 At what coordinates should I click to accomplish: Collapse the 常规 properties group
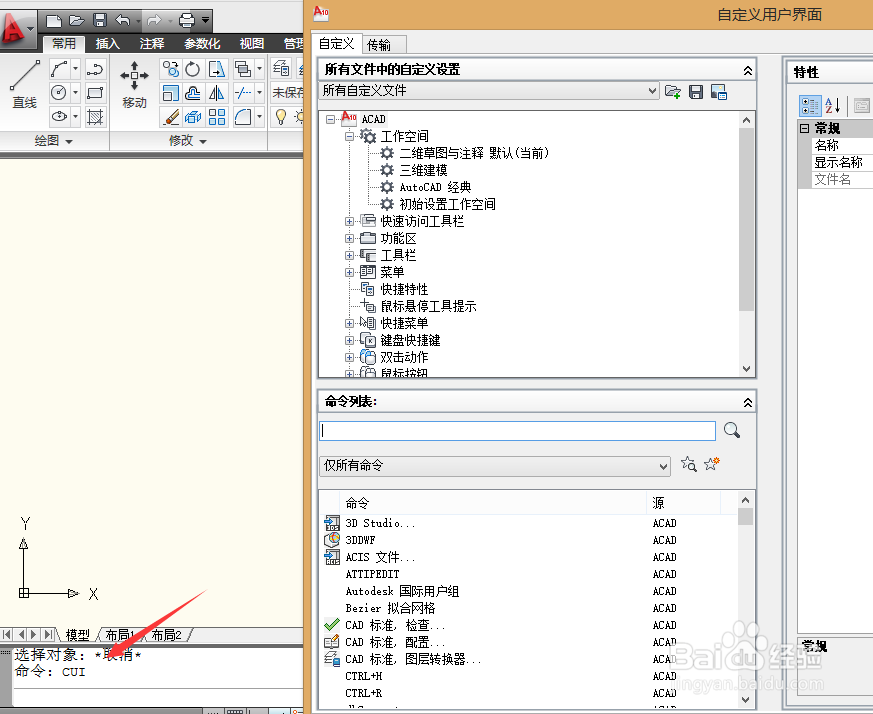click(804, 129)
